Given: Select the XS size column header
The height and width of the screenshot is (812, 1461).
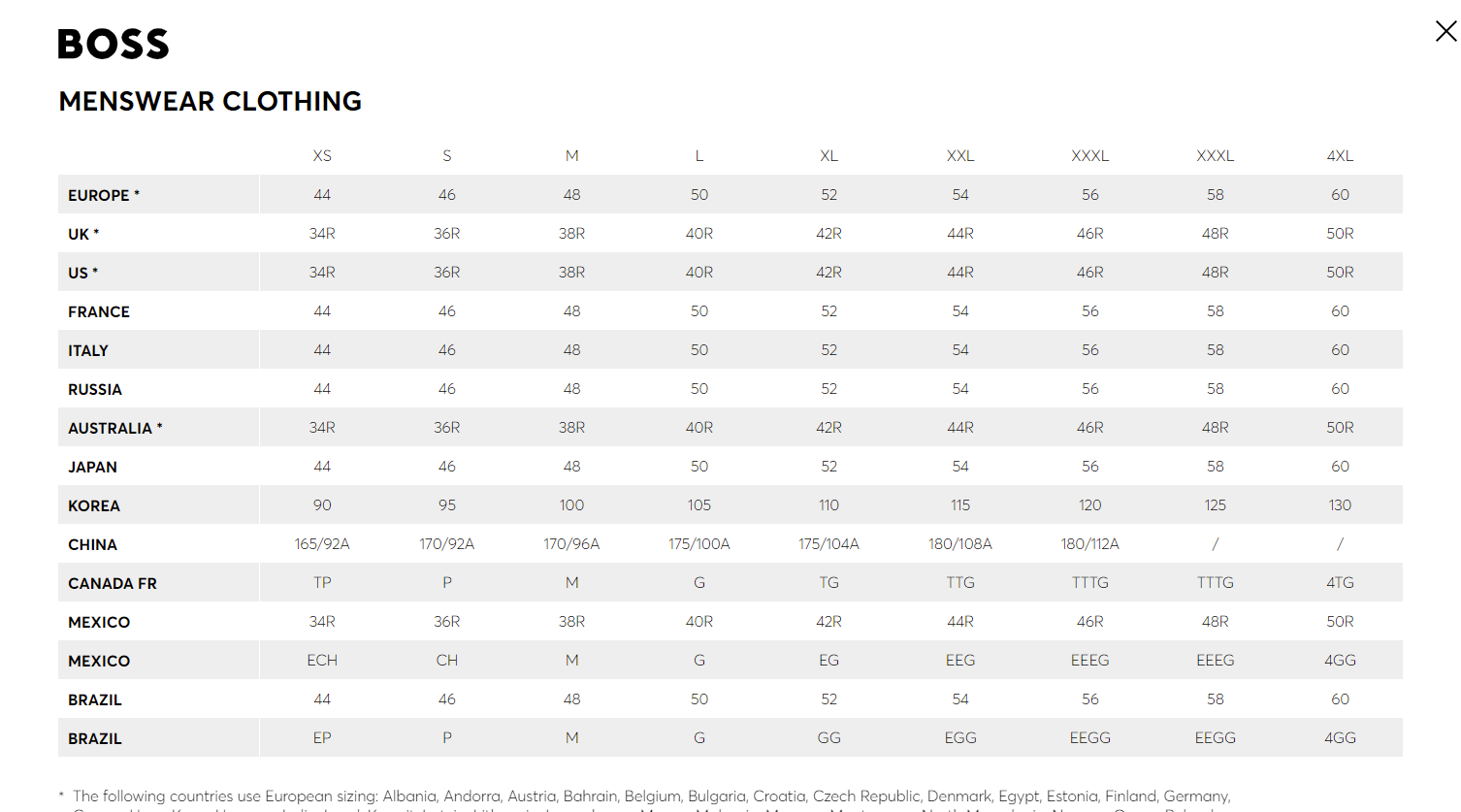Looking at the screenshot, I should tap(321, 155).
